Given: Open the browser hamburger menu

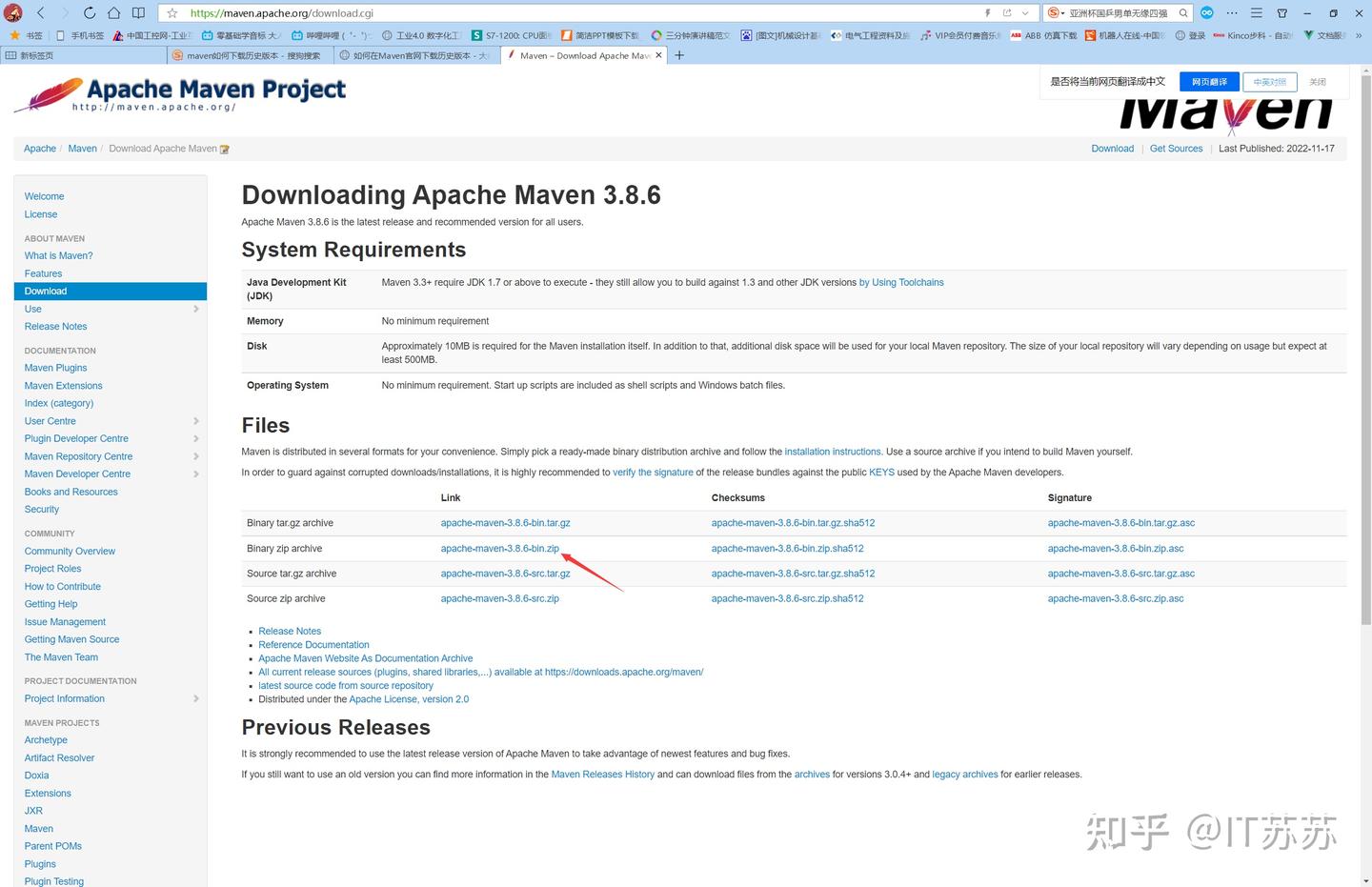Looking at the screenshot, I should coord(1256,12).
